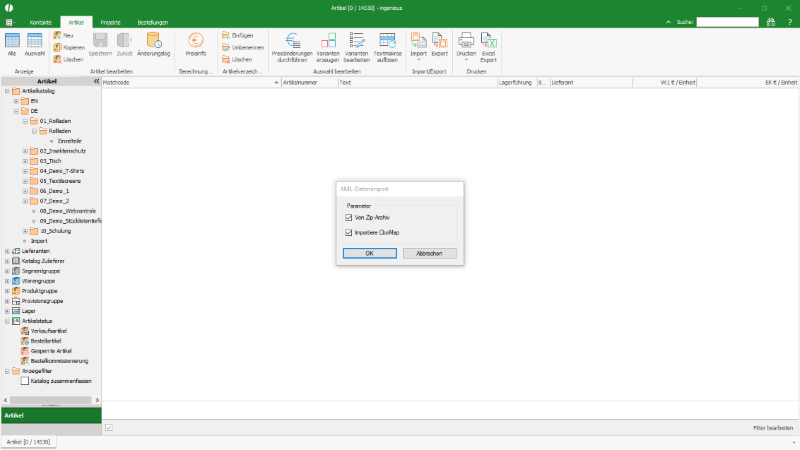Expand the EN folder
This screenshot has height=450, width=800.
16,101
